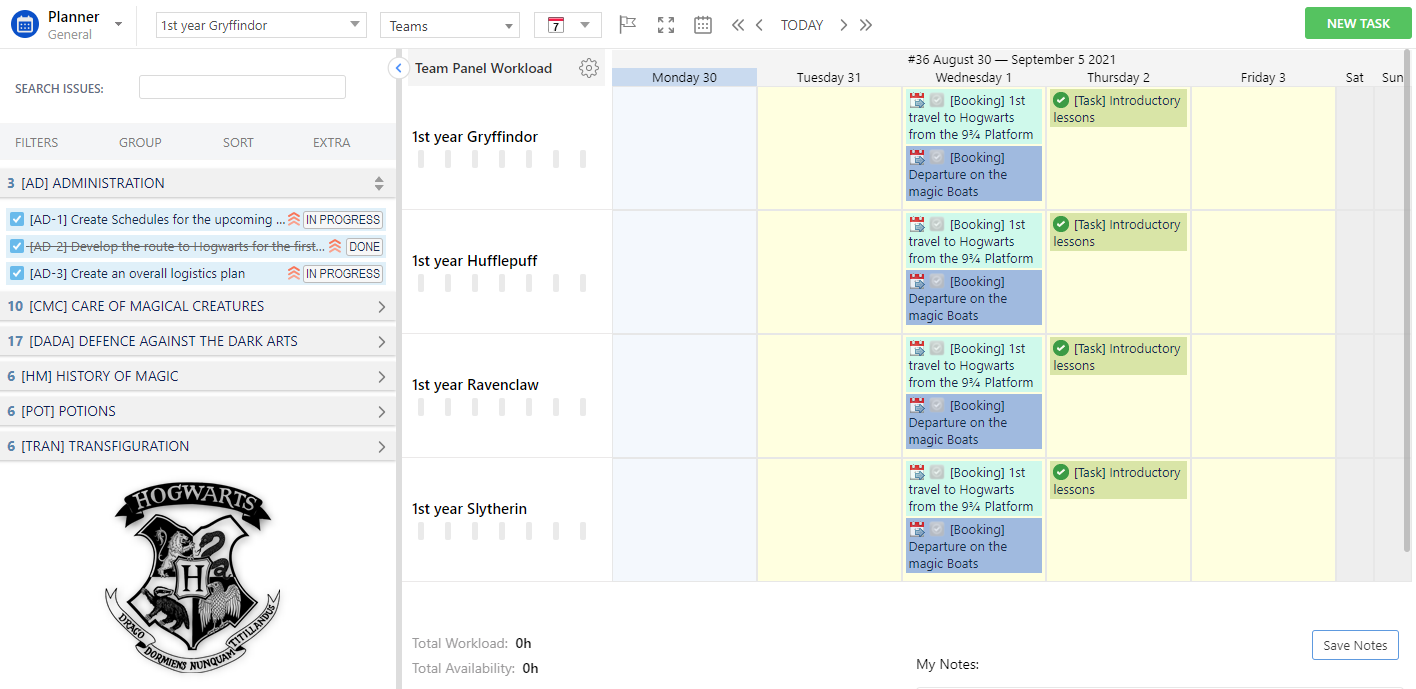
Task: Click the priority icon on AD-2
Action: [335, 246]
